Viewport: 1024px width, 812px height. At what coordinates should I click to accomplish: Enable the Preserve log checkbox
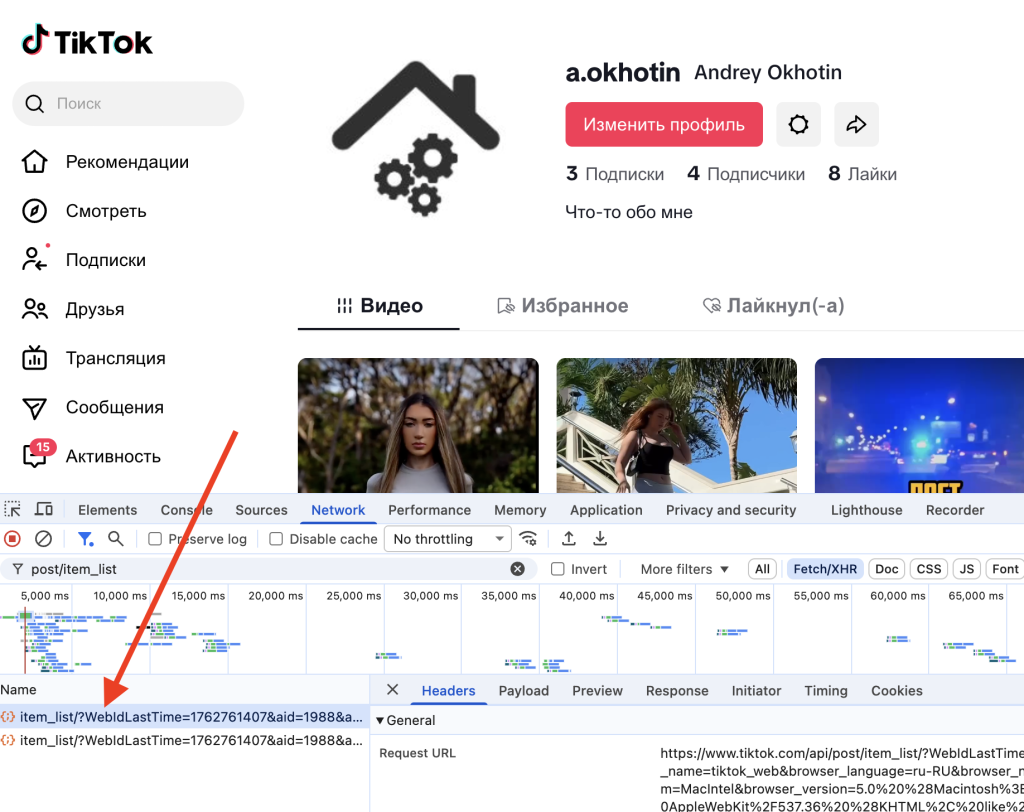click(x=155, y=539)
